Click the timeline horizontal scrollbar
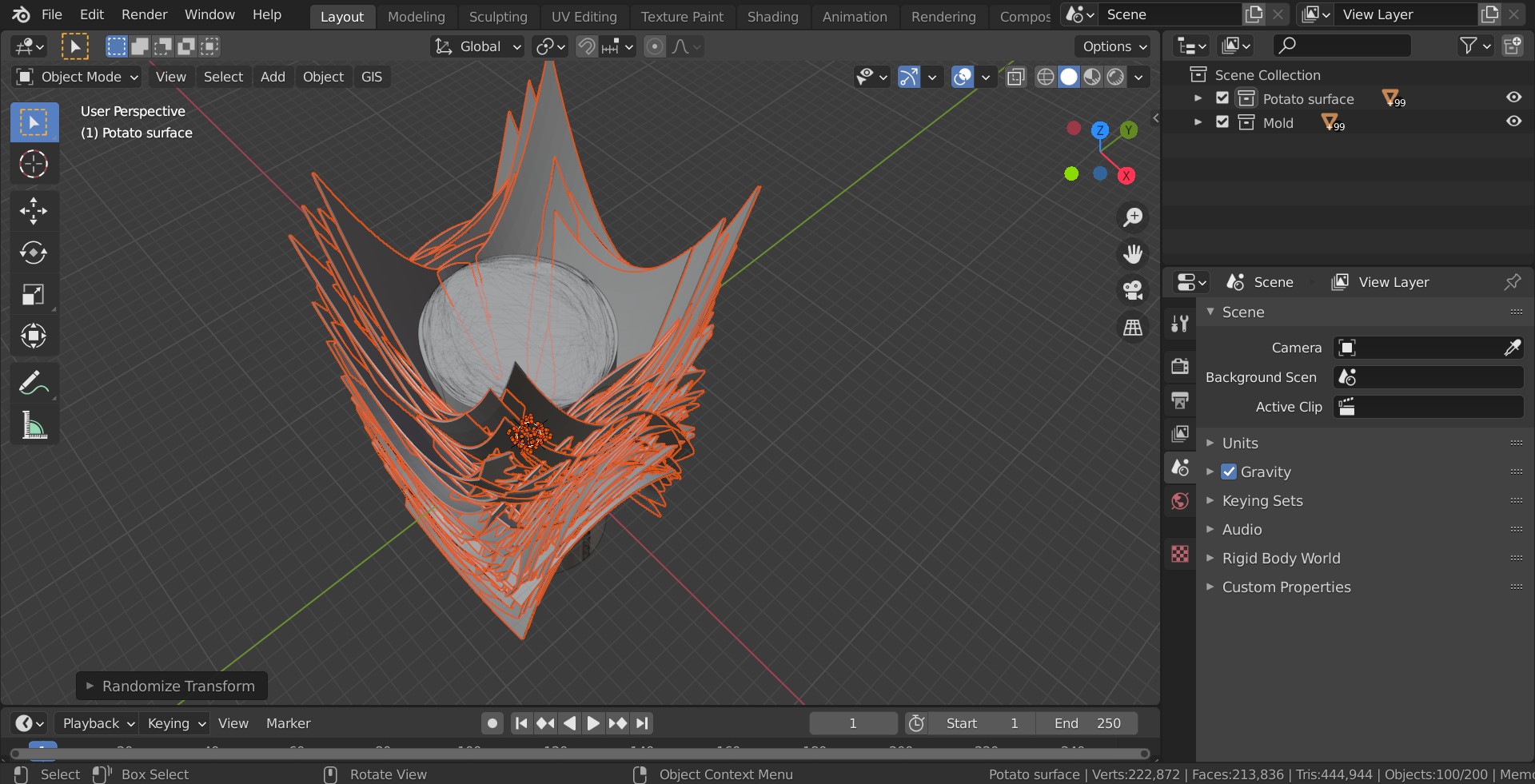 [x=579, y=754]
